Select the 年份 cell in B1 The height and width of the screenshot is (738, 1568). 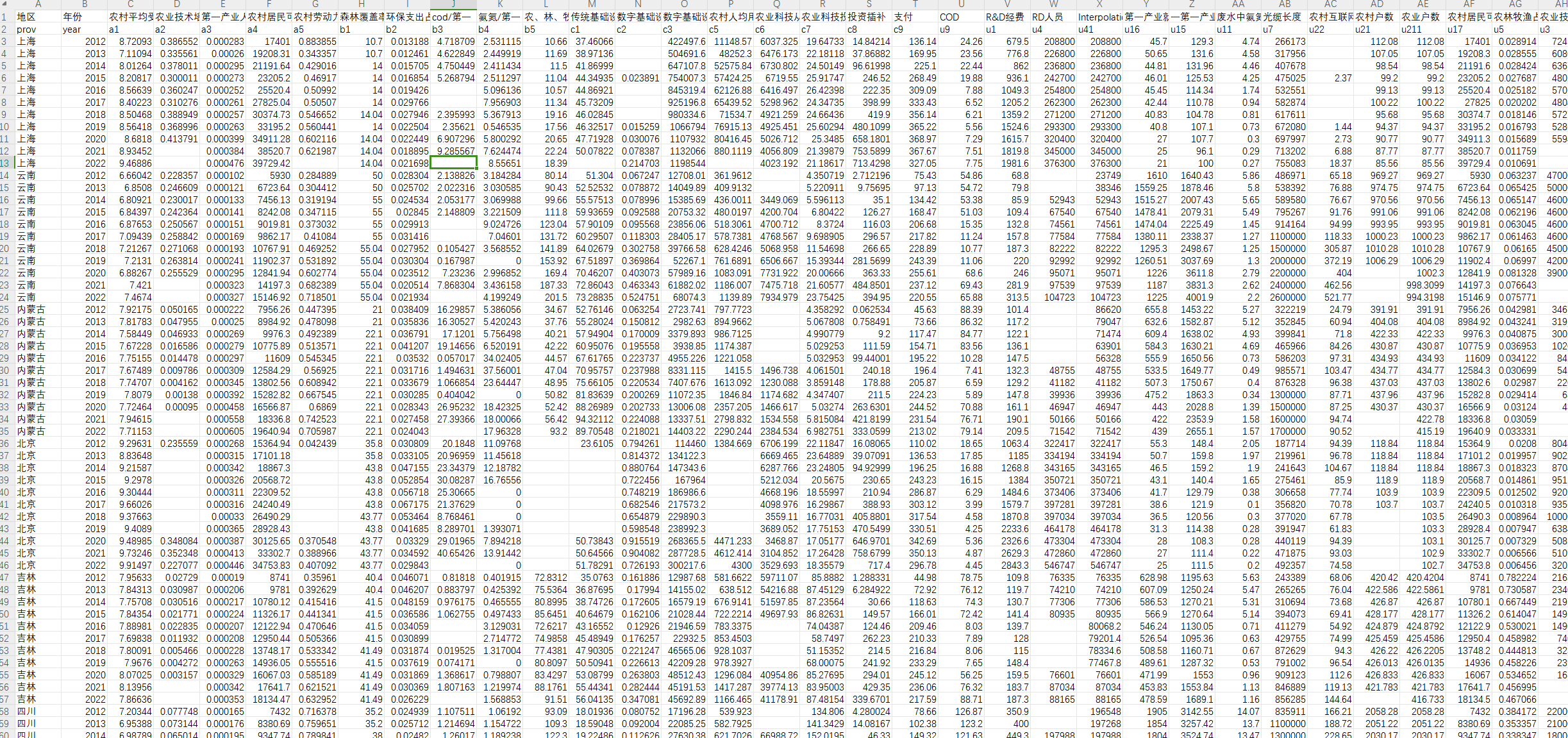point(84,17)
